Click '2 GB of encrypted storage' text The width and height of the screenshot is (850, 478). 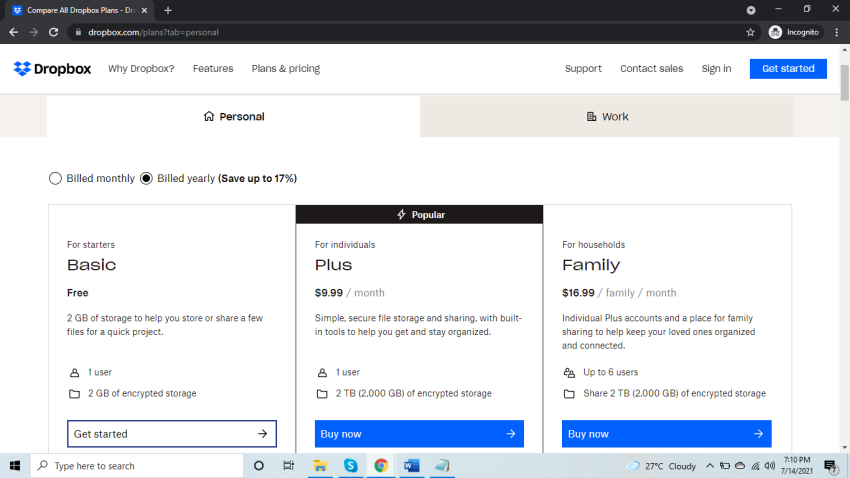(142, 393)
